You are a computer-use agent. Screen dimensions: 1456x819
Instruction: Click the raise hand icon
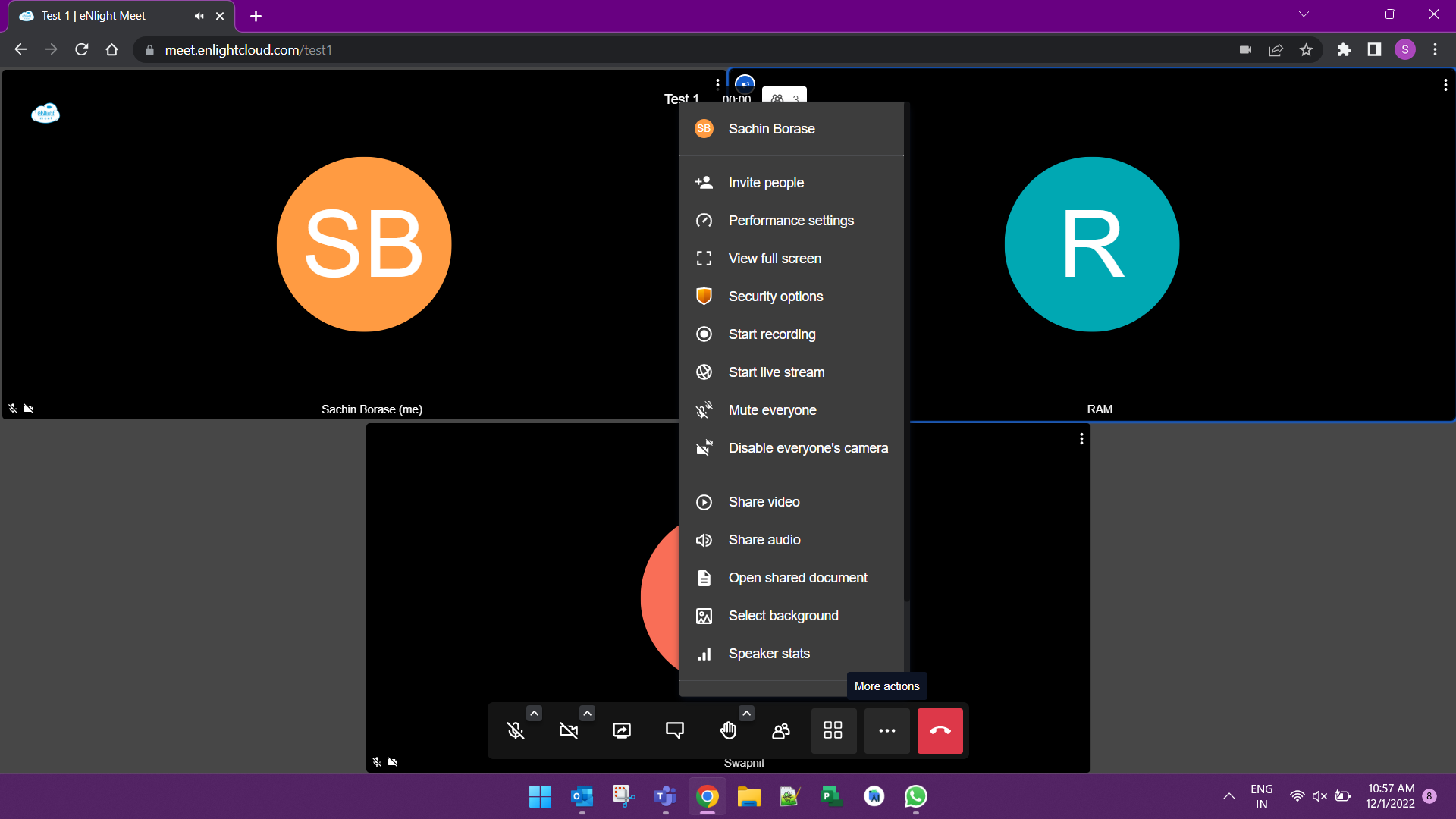(x=728, y=730)
